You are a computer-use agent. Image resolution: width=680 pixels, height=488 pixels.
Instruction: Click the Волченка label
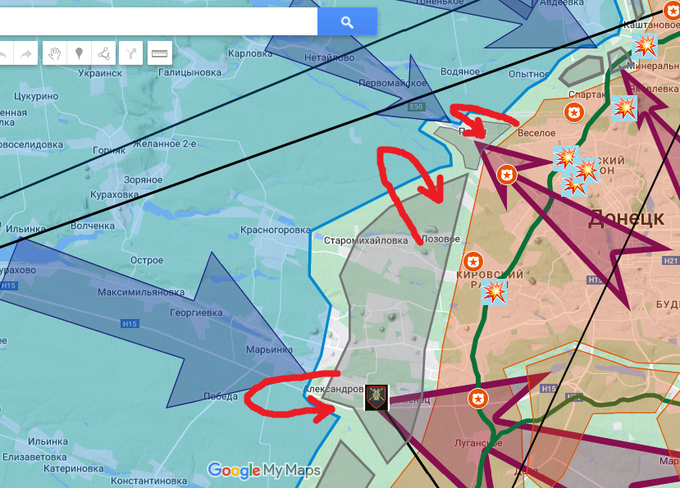pos(92,226)
